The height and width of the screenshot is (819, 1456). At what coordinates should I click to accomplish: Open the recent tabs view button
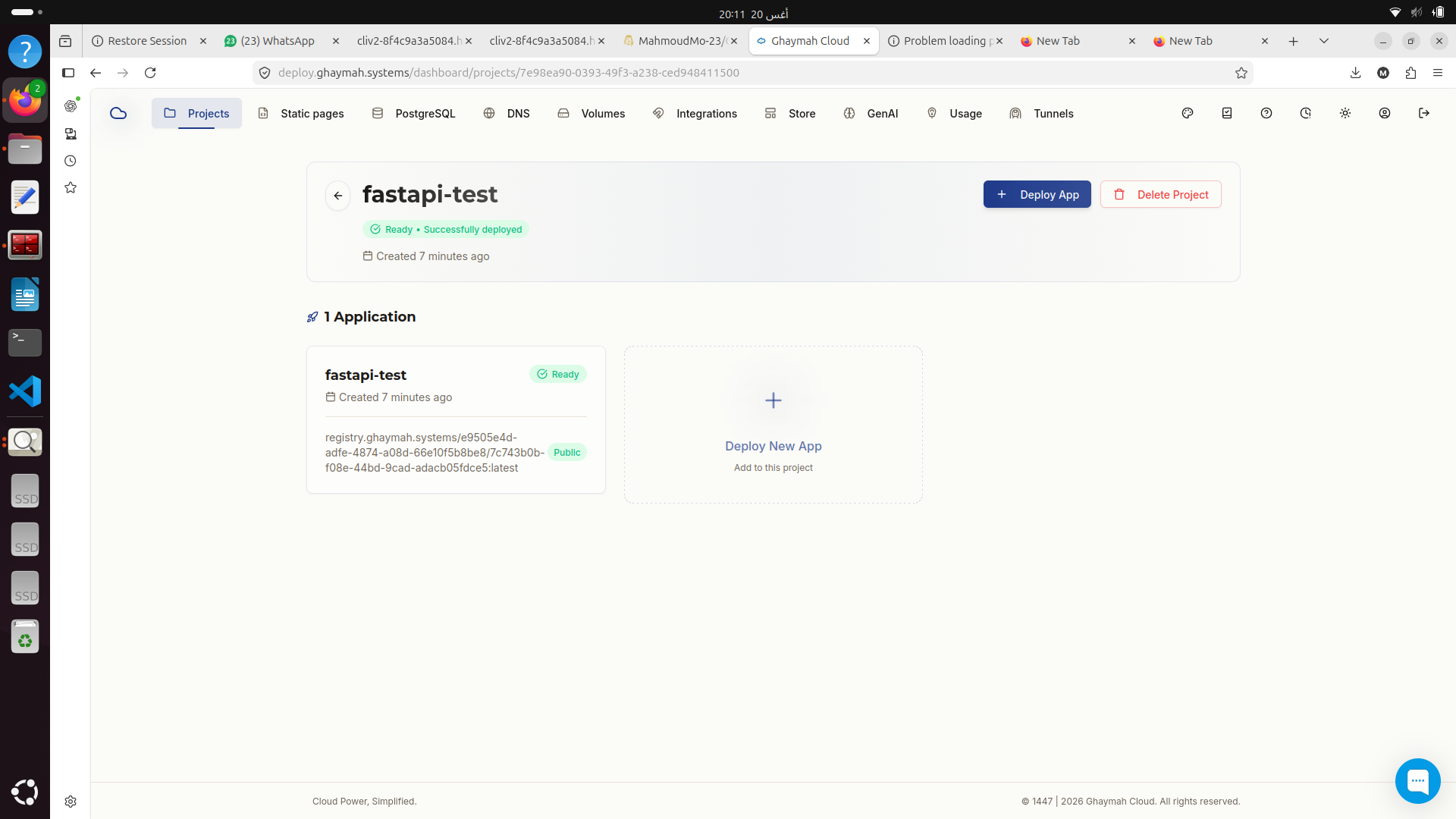pos(65,41)
